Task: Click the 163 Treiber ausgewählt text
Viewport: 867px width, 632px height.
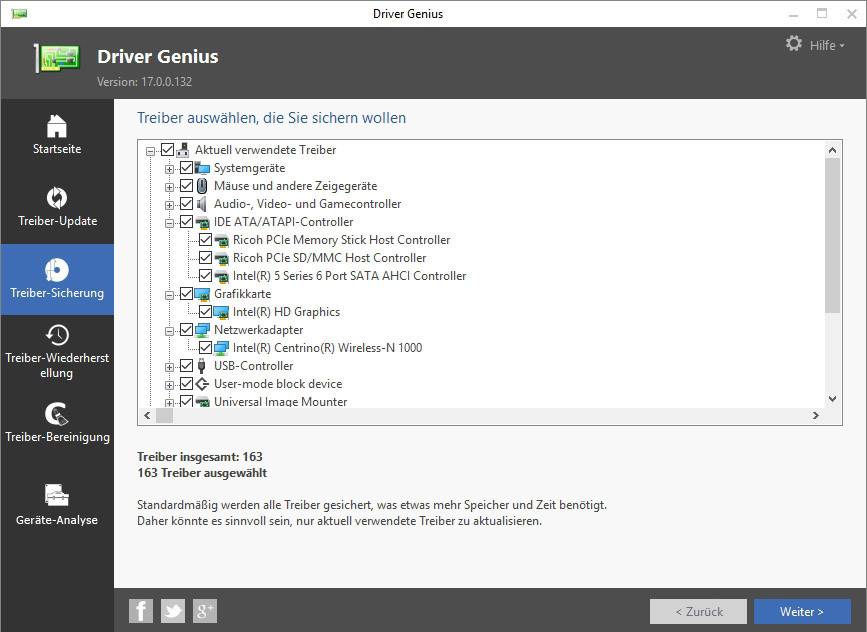Action: coord(202,473)
